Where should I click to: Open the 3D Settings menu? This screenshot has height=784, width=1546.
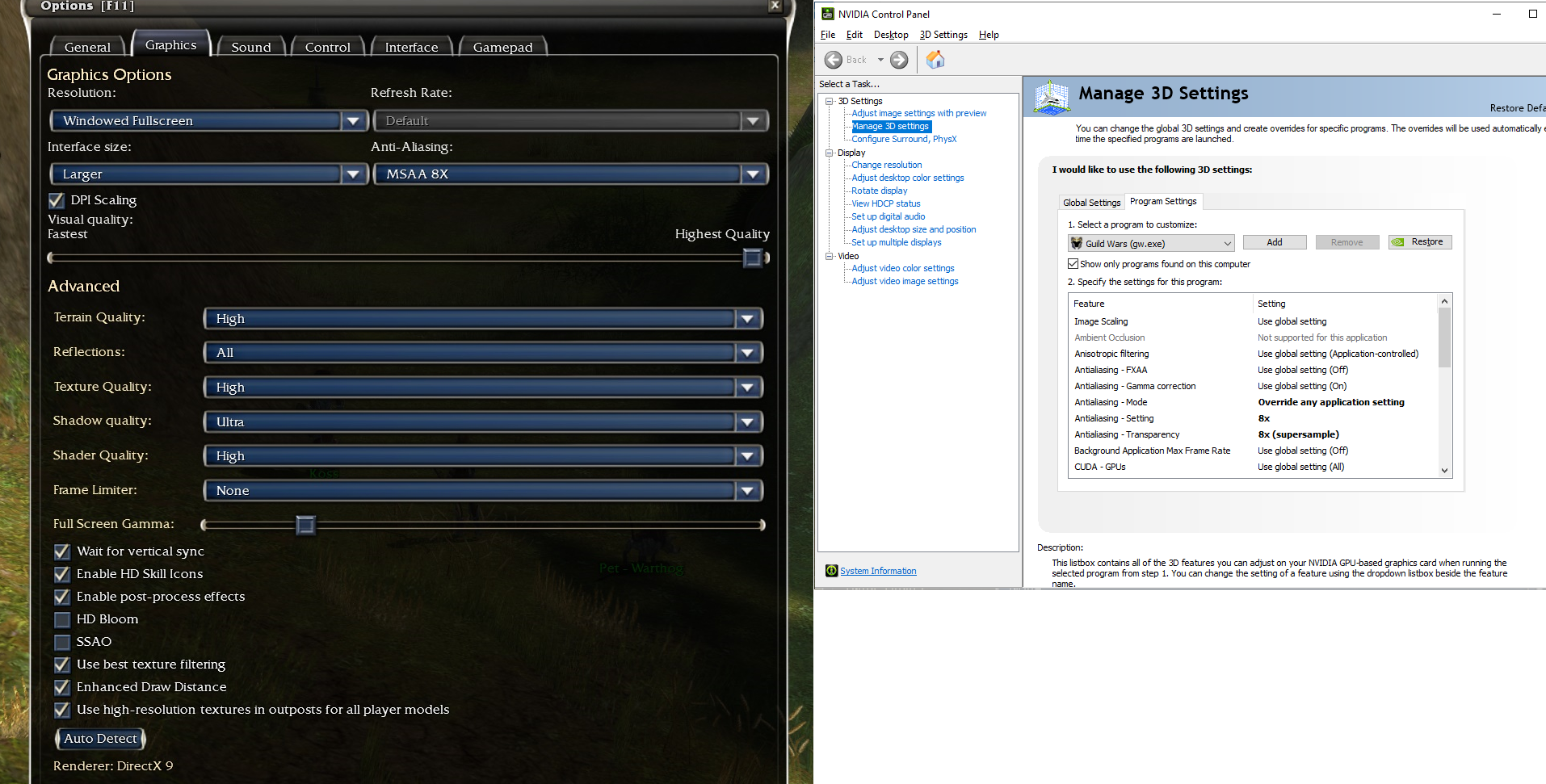(x=943, y=35)
